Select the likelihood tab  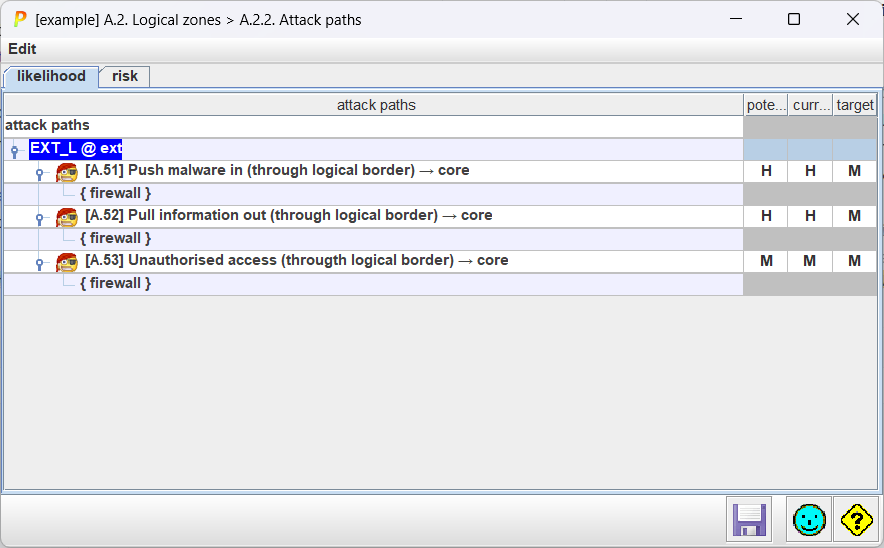51,76
